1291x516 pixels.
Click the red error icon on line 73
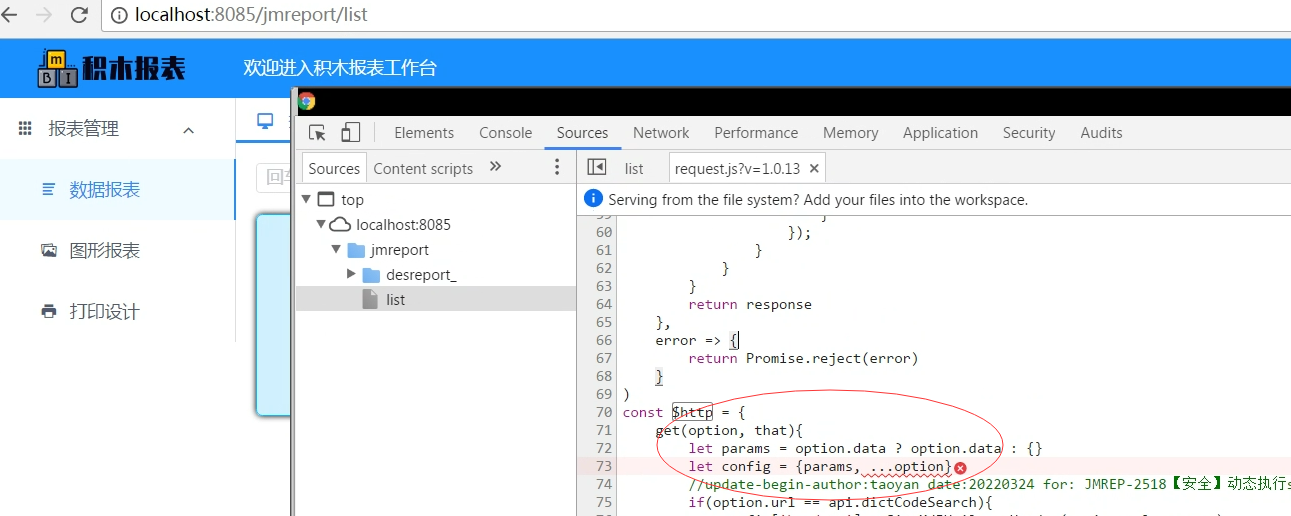[x=960, y=467]
